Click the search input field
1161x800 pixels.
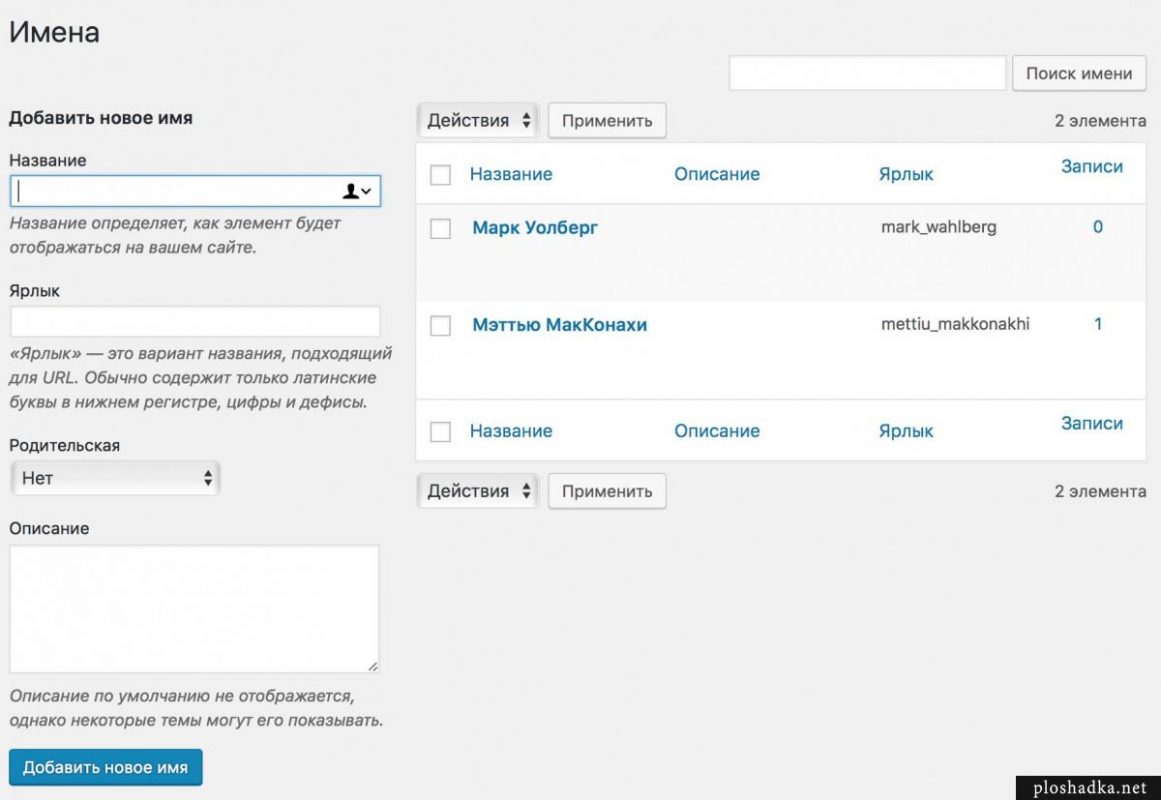click(868, 72)
